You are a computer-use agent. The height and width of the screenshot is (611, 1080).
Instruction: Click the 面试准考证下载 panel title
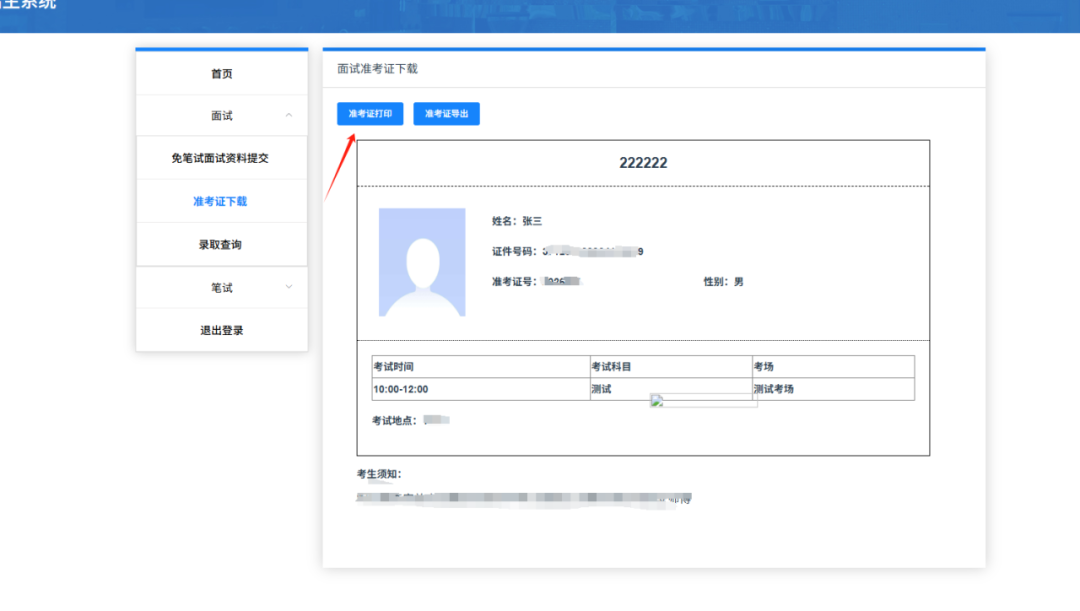click(x=377, y=69)
